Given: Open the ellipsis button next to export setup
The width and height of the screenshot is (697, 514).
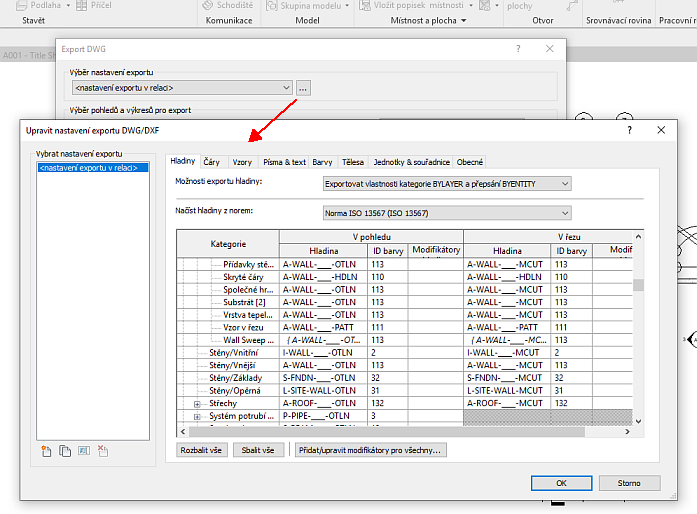Looking at the screenshot, I should click(303, 88).
